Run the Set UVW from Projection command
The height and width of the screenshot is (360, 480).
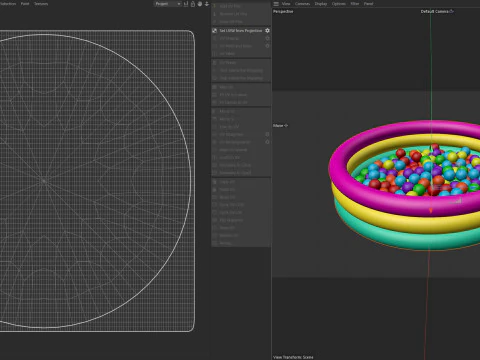(241, 31)
